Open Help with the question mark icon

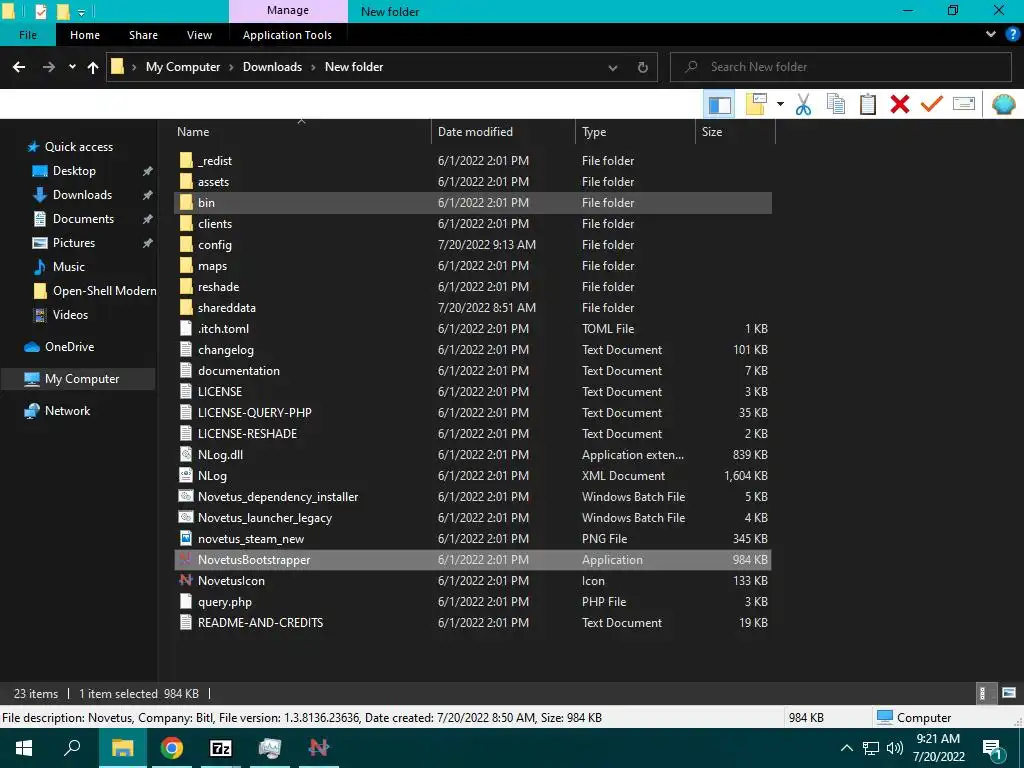click(x=1013, y=34)
